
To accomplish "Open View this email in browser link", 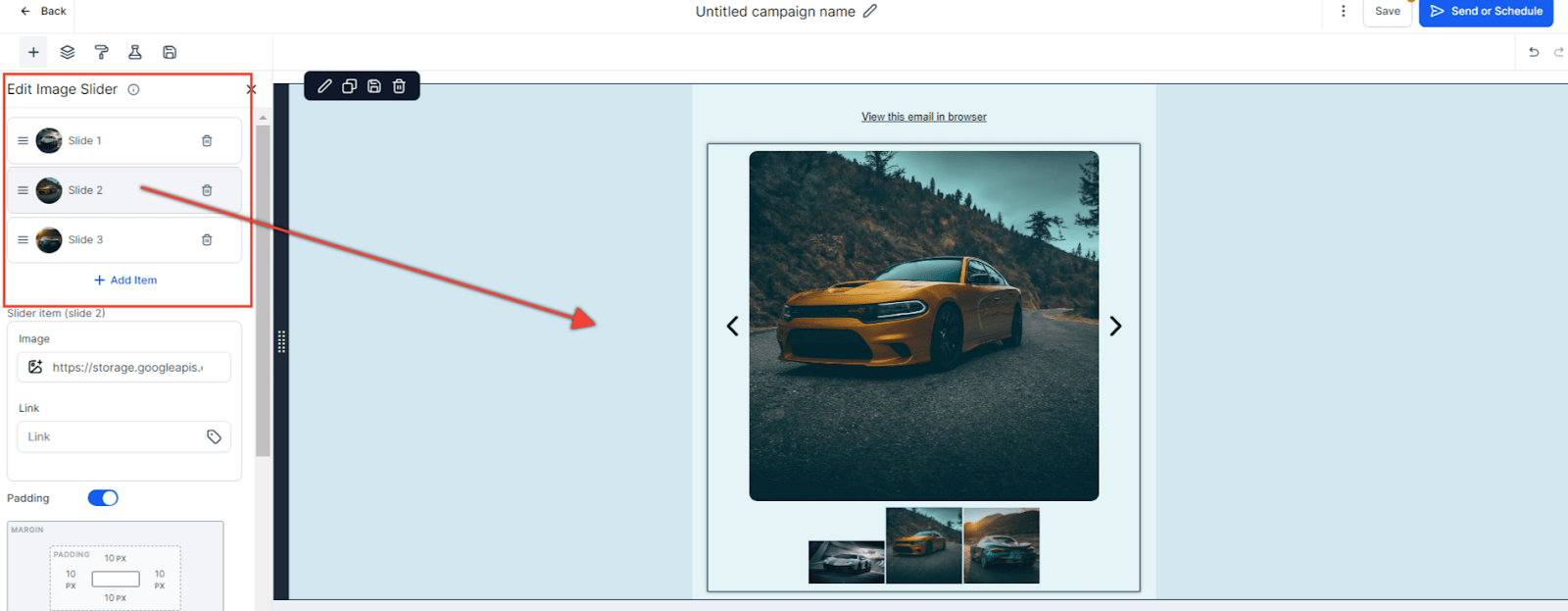I will 923,117.
